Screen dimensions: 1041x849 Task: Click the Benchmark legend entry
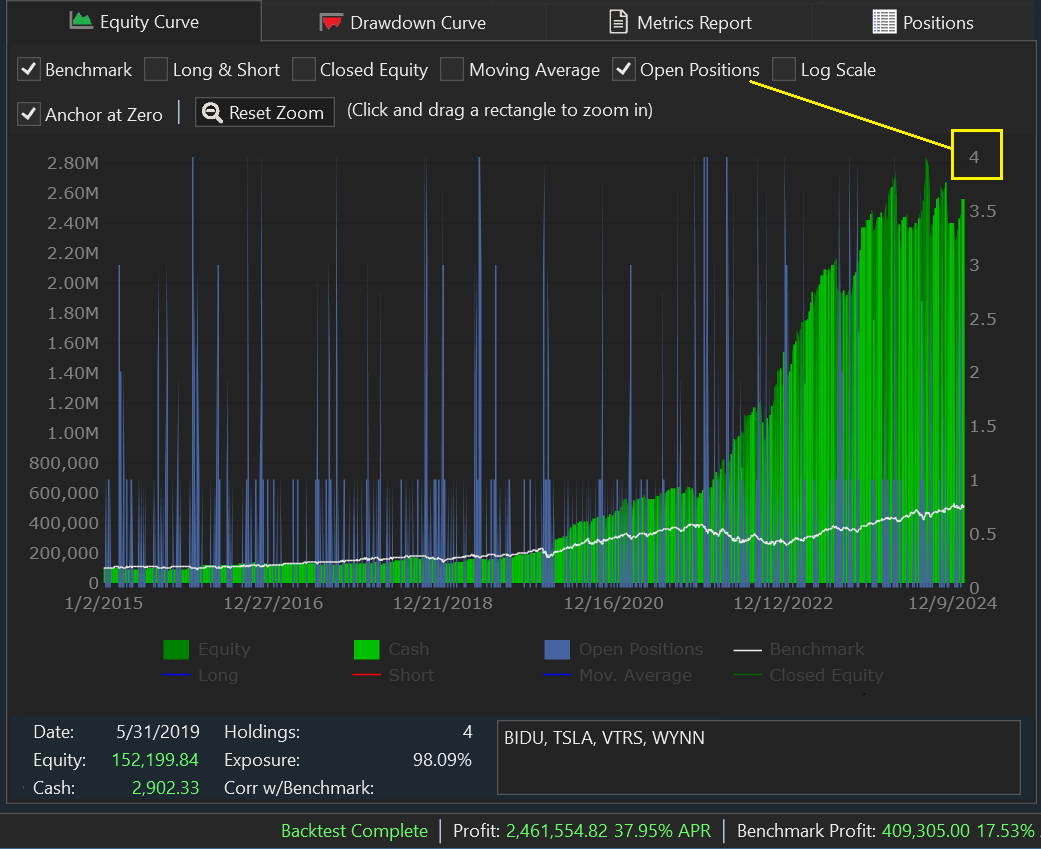point(816,650)
